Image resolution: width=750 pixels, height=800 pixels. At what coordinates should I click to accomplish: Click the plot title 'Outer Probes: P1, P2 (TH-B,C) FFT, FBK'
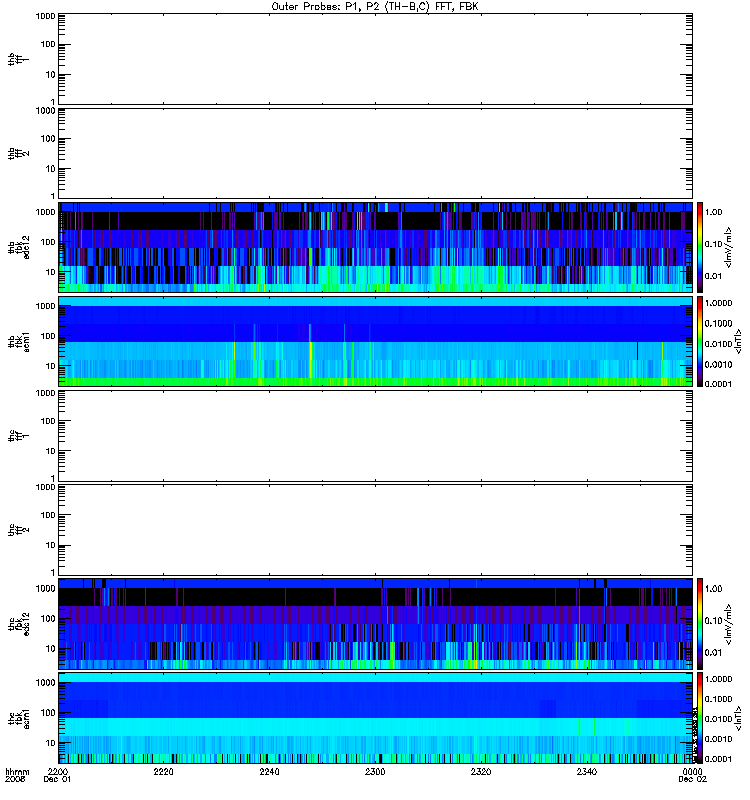coord(375,7)
